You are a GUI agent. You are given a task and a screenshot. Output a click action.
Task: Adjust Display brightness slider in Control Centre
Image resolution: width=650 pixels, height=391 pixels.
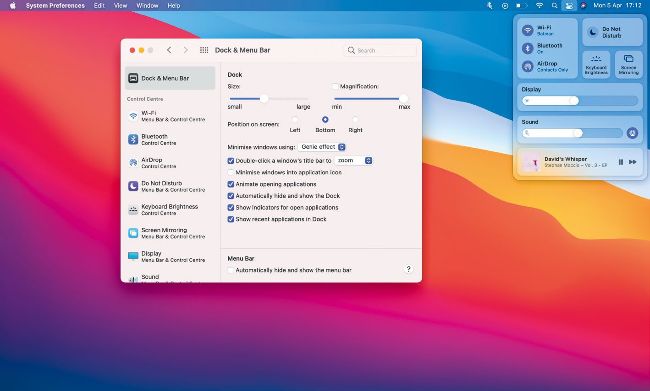point(580,101)
